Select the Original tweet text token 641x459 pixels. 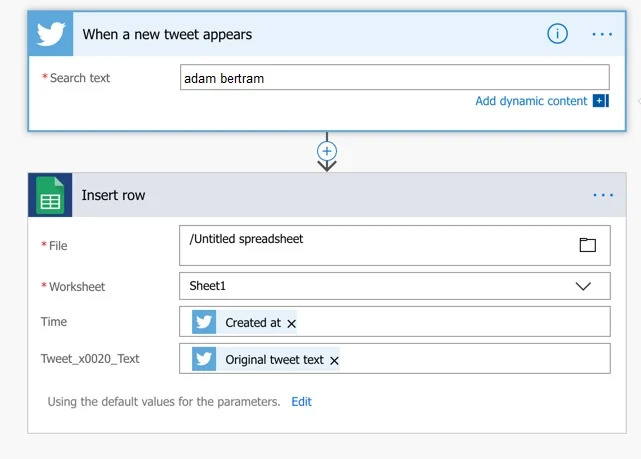[x=273, y=360]
